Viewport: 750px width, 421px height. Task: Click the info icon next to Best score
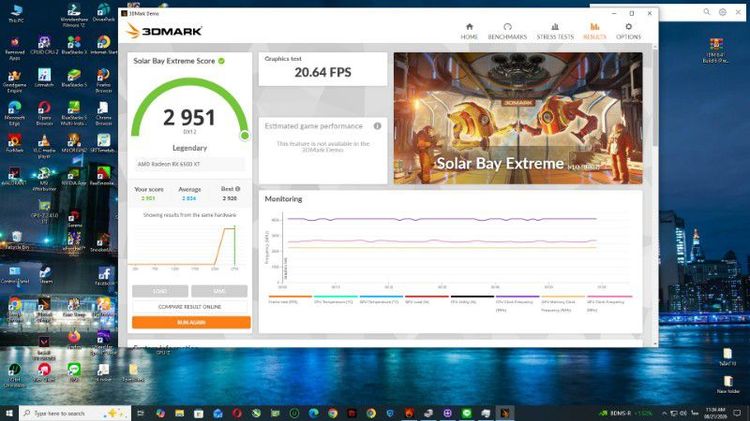[x=238, y=189]
